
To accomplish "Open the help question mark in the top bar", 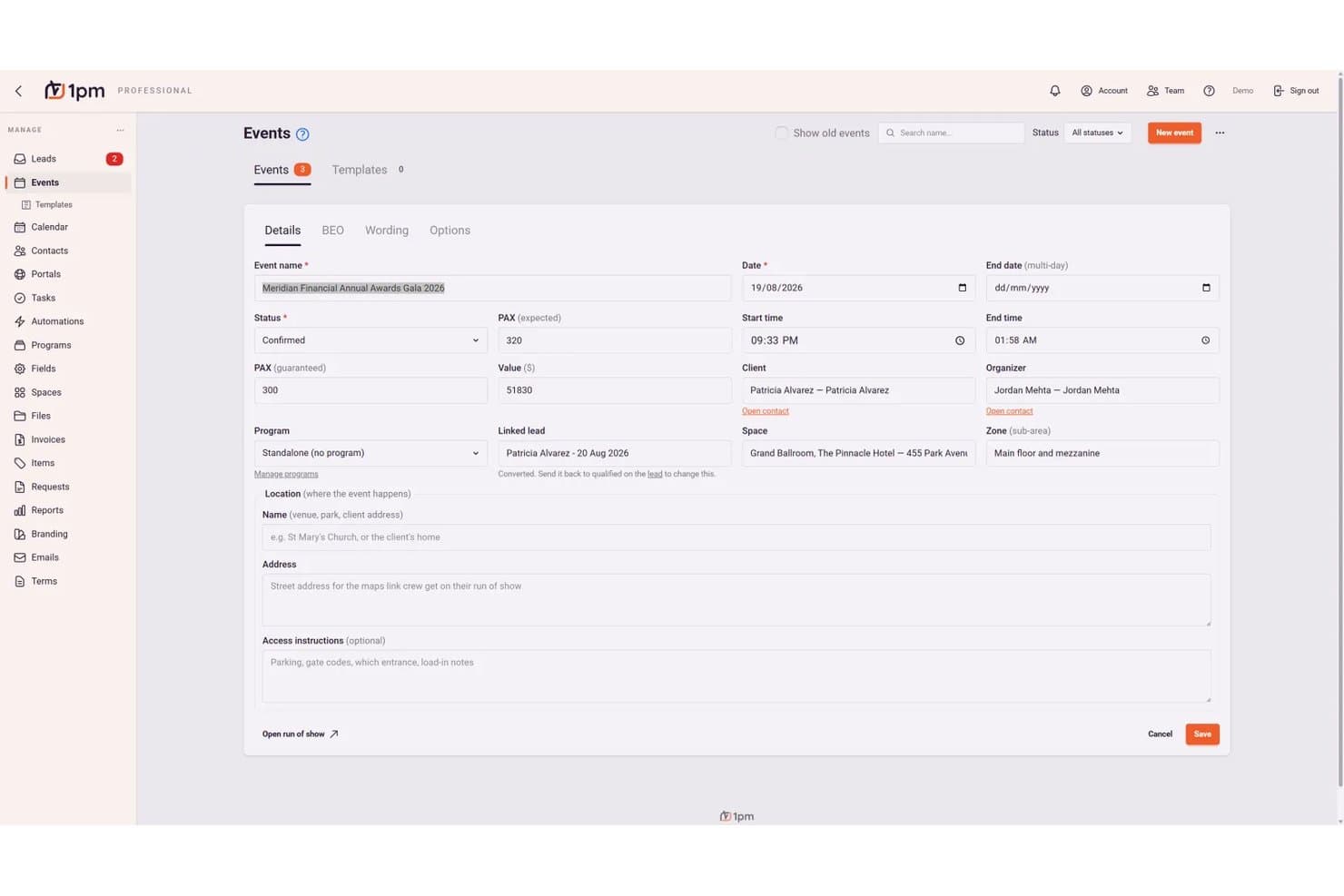I will tap(1209, 91).
